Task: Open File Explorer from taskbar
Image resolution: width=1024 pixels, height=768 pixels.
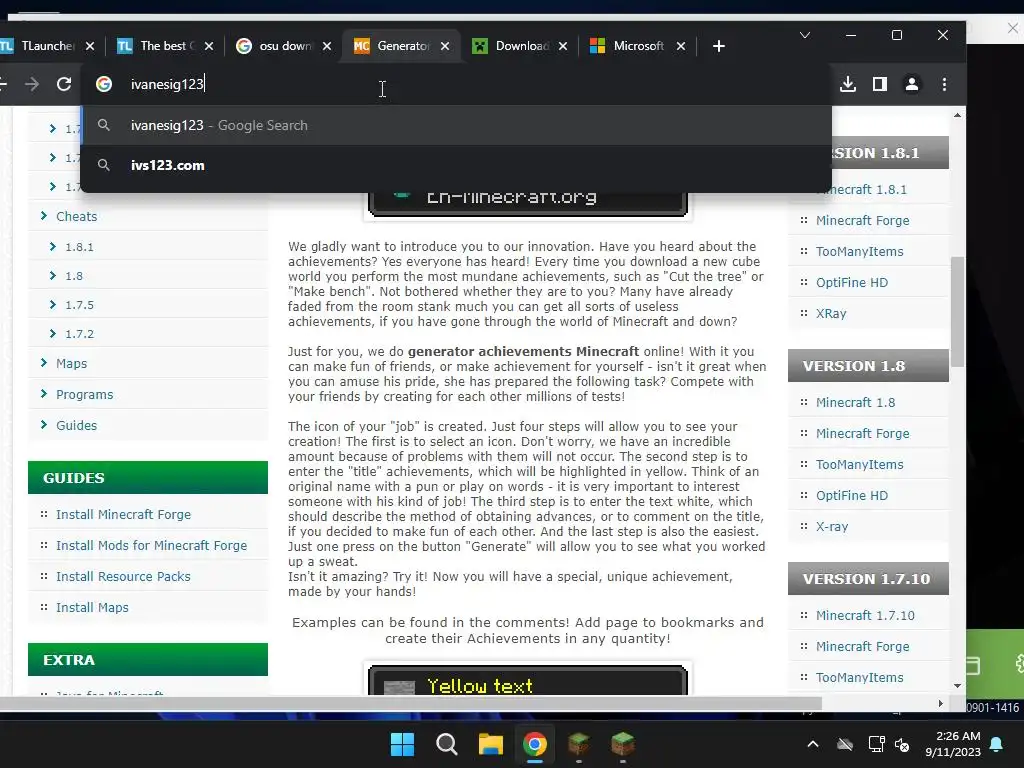Action: click(x=490, y=744)
